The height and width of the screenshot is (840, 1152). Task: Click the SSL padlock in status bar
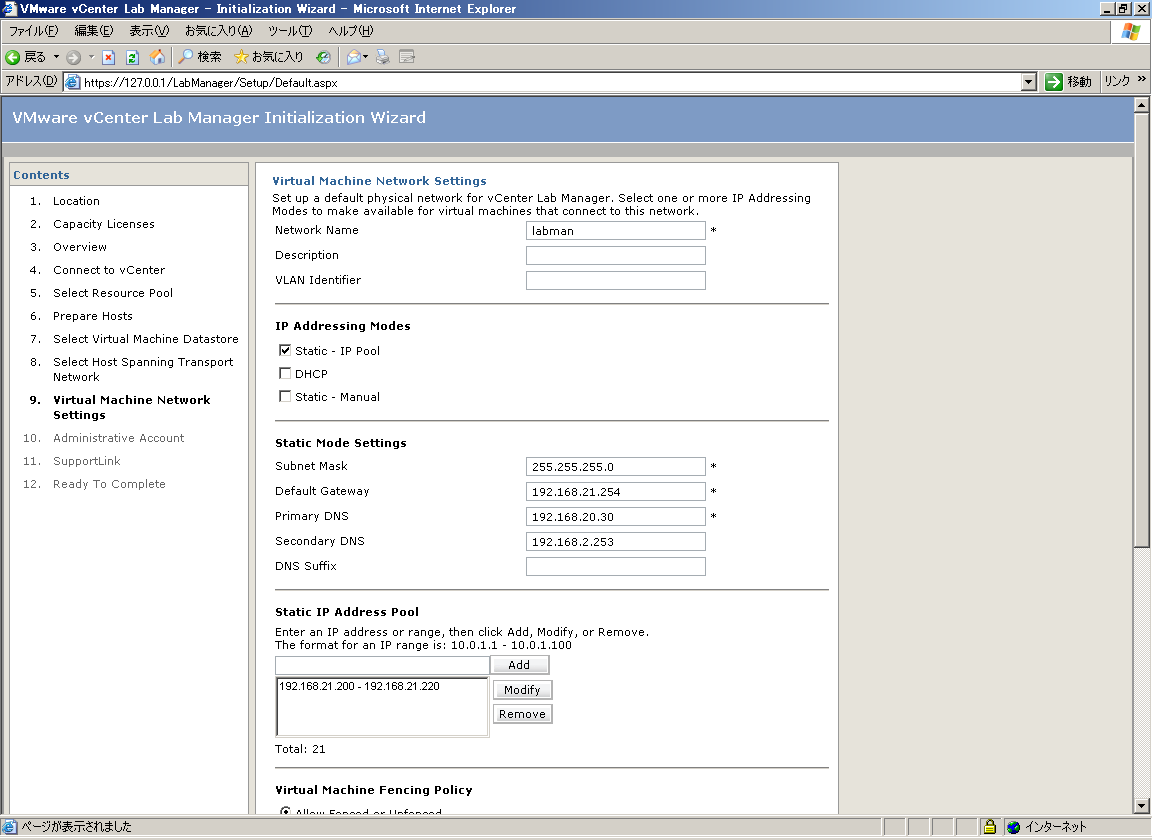tap(990, 827)
